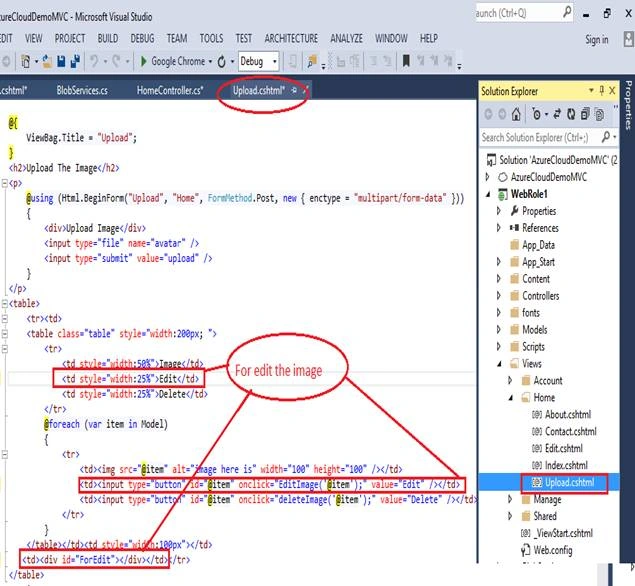The image size is (635, 586).
Task: Select the References node
Action: (540, 228)
